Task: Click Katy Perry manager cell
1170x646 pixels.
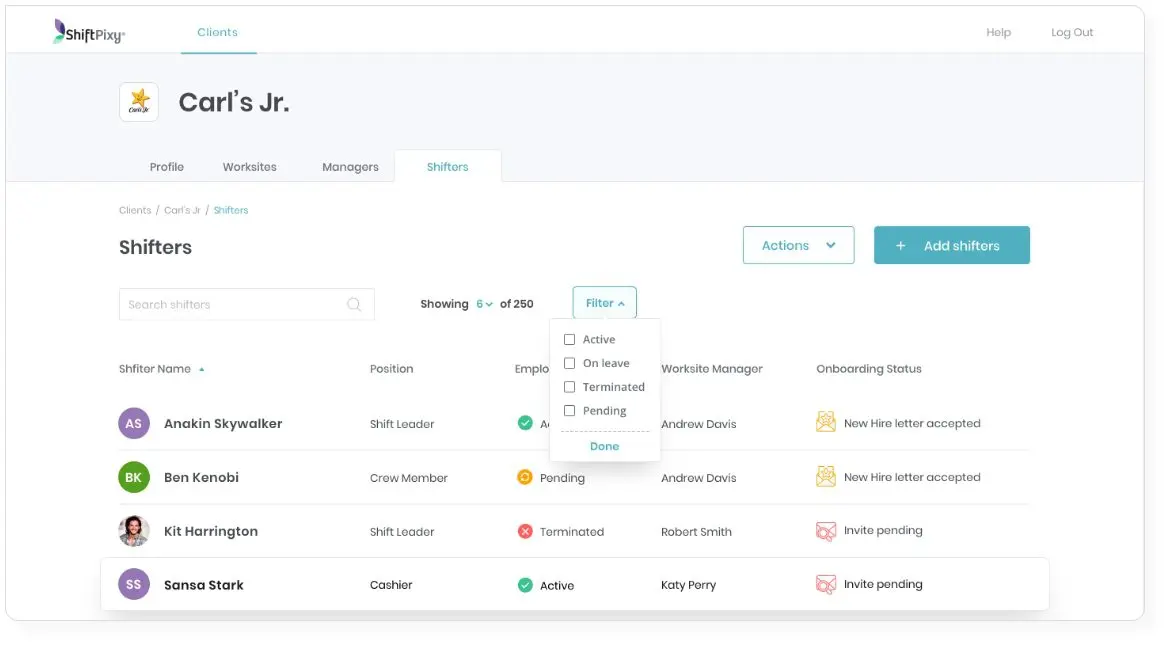Action: pos(688,585)
